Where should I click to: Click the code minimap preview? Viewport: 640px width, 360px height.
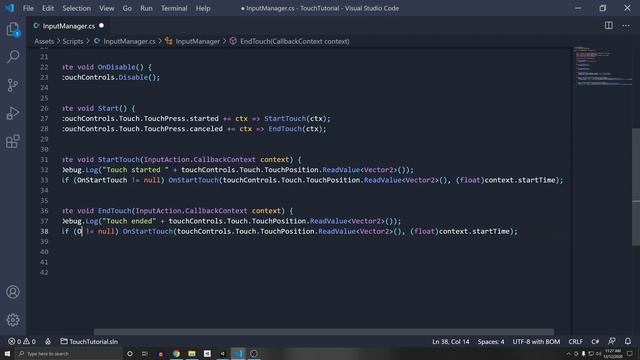click(602, 66)
